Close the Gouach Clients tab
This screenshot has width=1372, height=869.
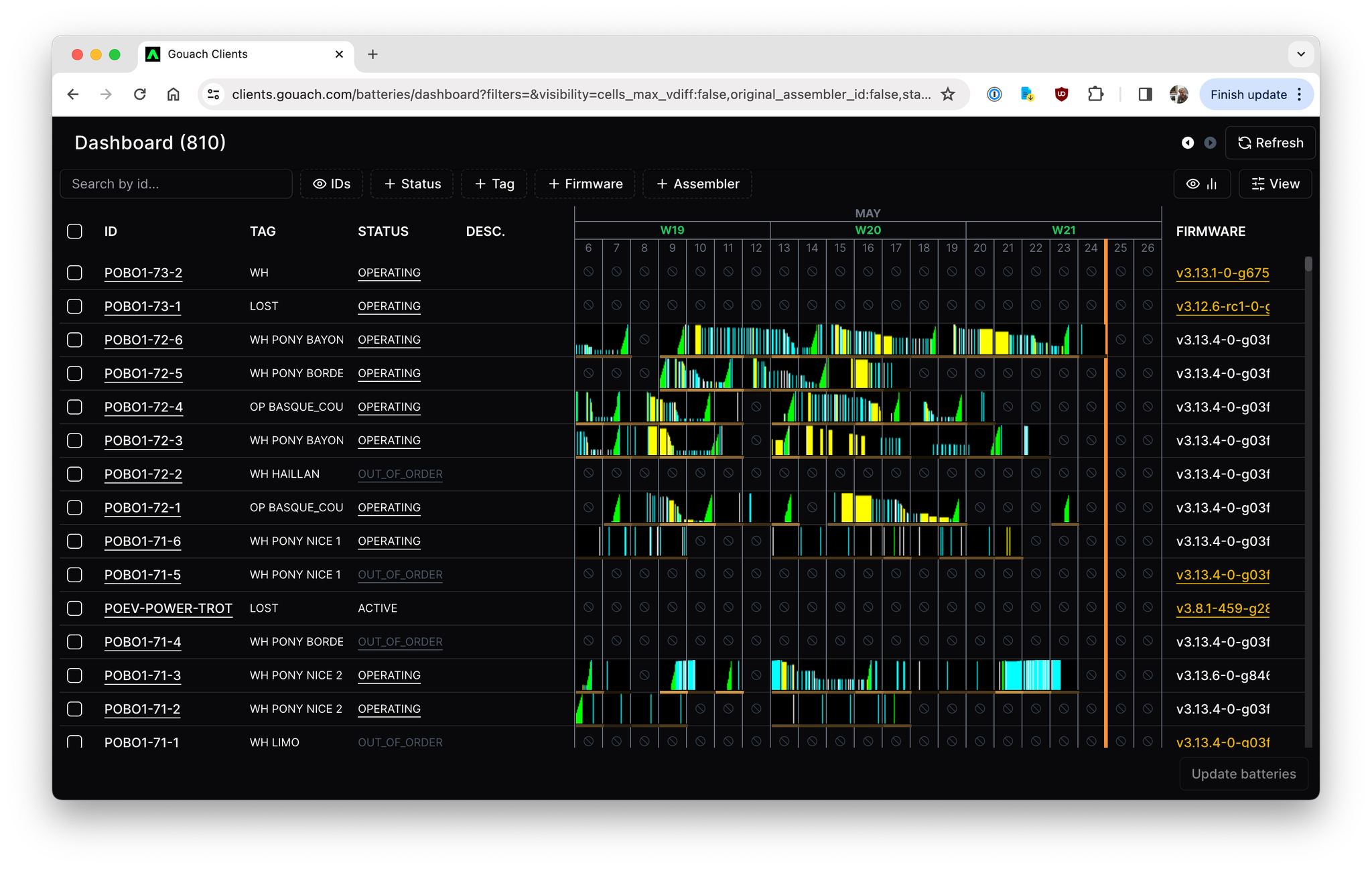tap(339, 54)
